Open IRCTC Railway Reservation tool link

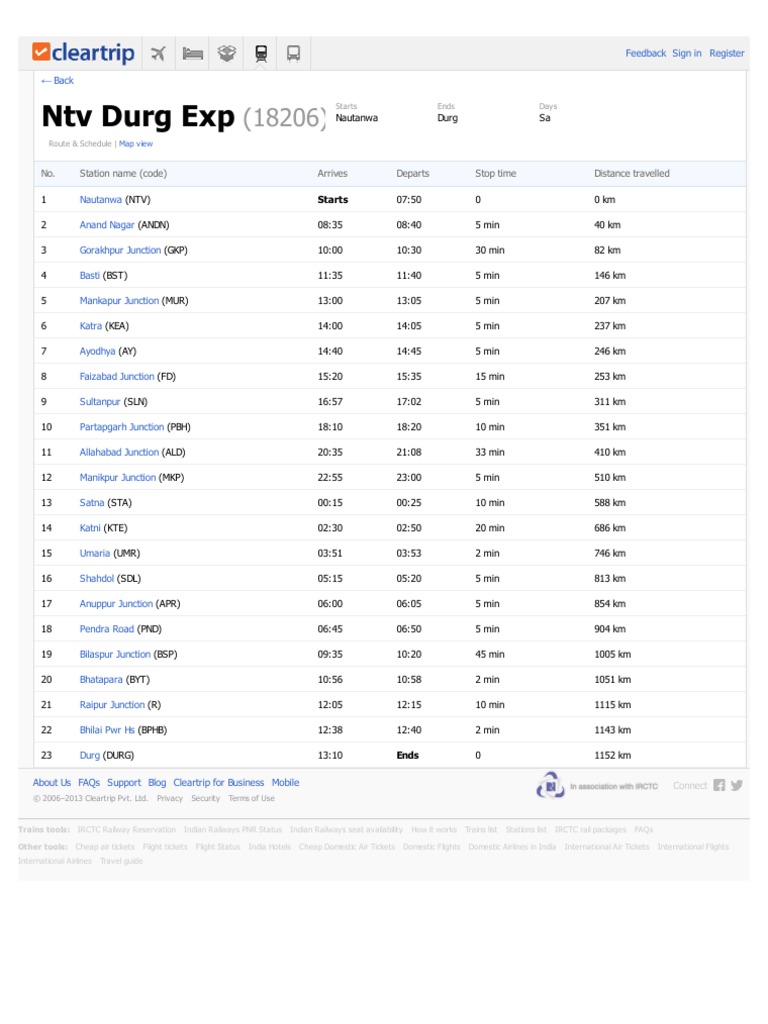(x=126, y=829)
